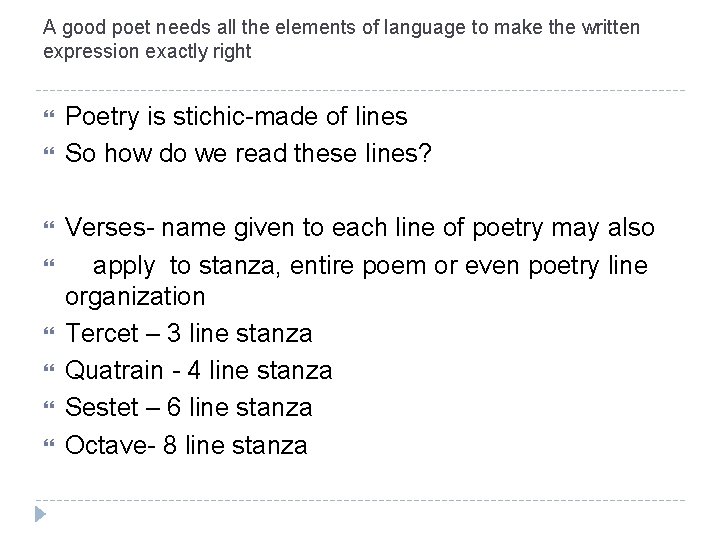Select the line "apply to stanza, entire poem"
The height and width of the screenshot is (540, 720).
coord(371,266)
